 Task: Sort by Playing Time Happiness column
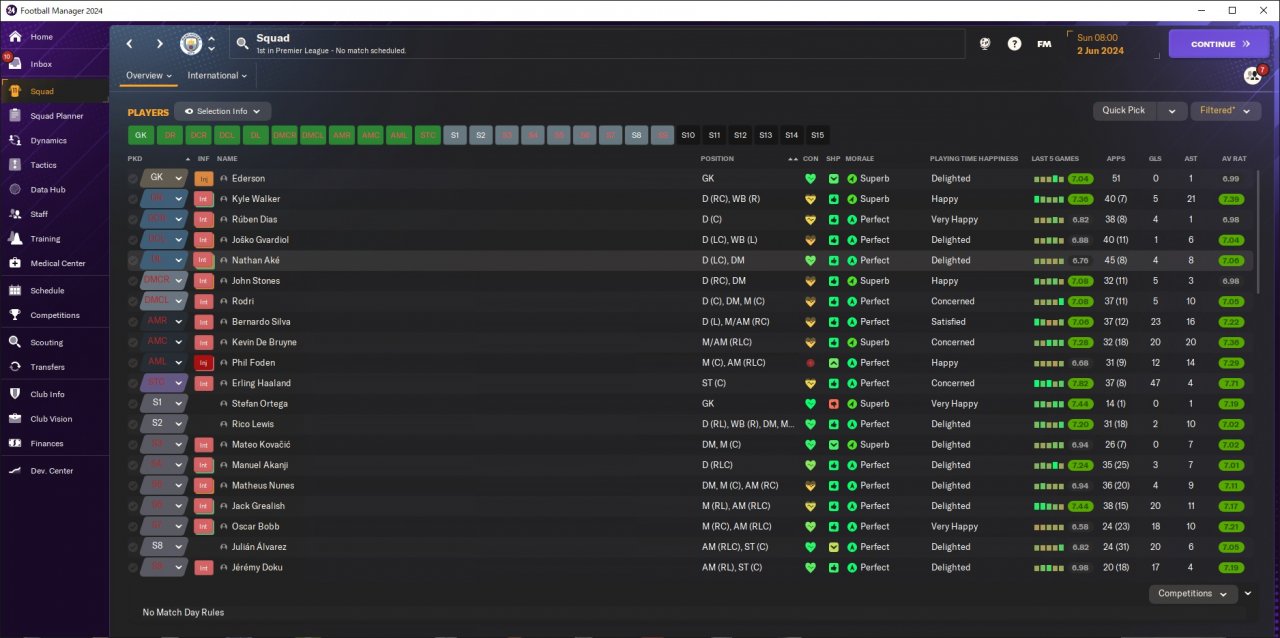(974, 159)
